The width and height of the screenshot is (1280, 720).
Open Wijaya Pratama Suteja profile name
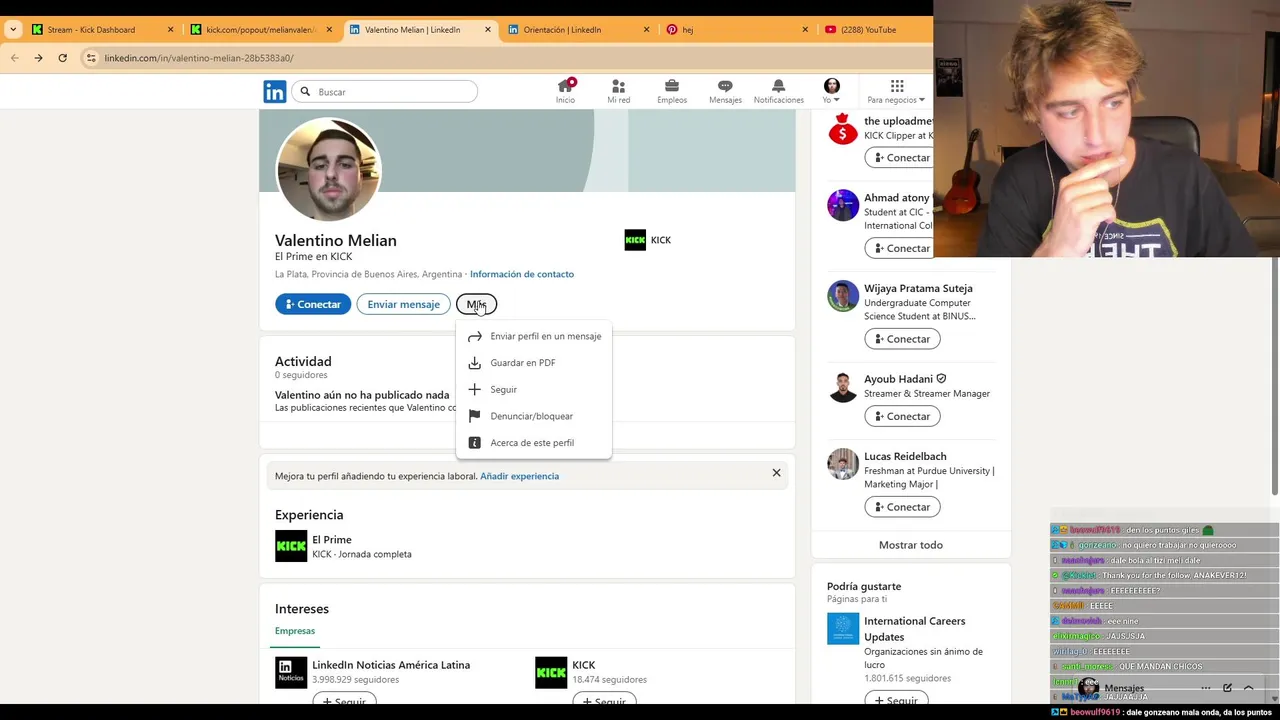tap(918, 288)
